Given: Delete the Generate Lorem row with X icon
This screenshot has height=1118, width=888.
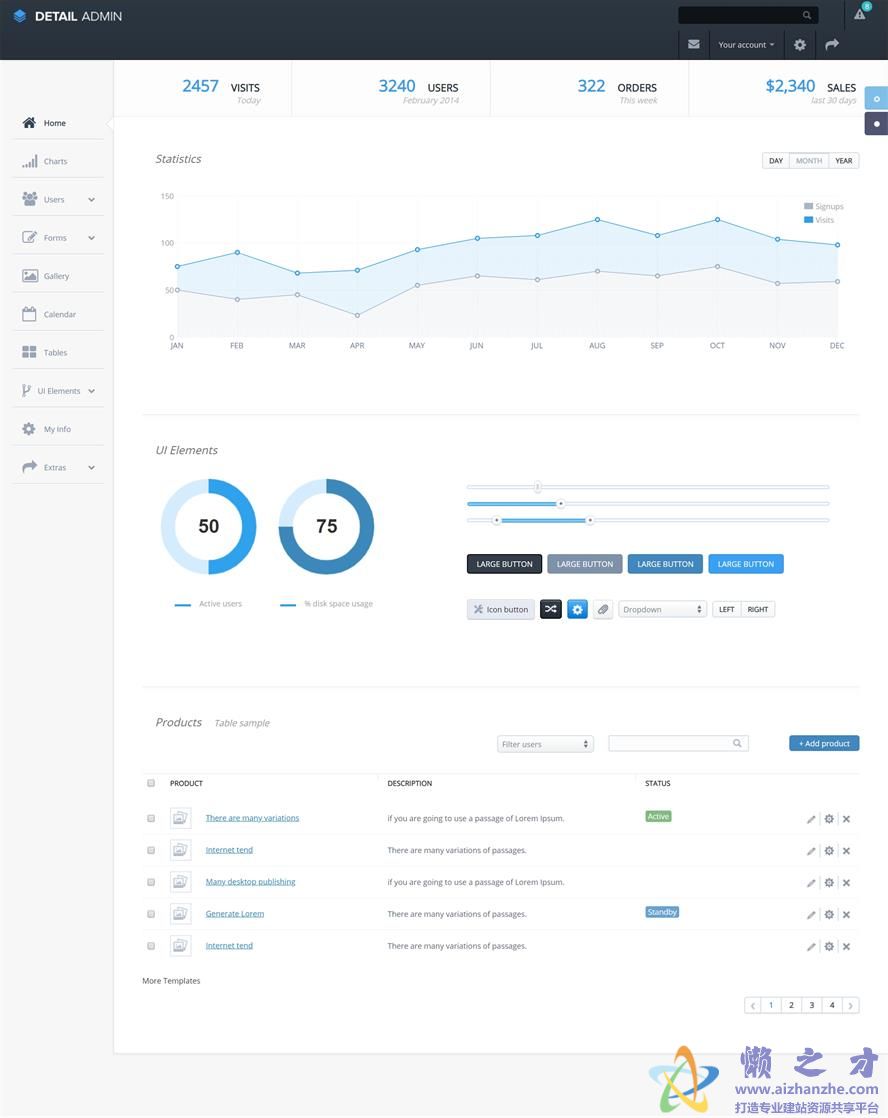Looking at the screenshot, I should coord(846,915).
